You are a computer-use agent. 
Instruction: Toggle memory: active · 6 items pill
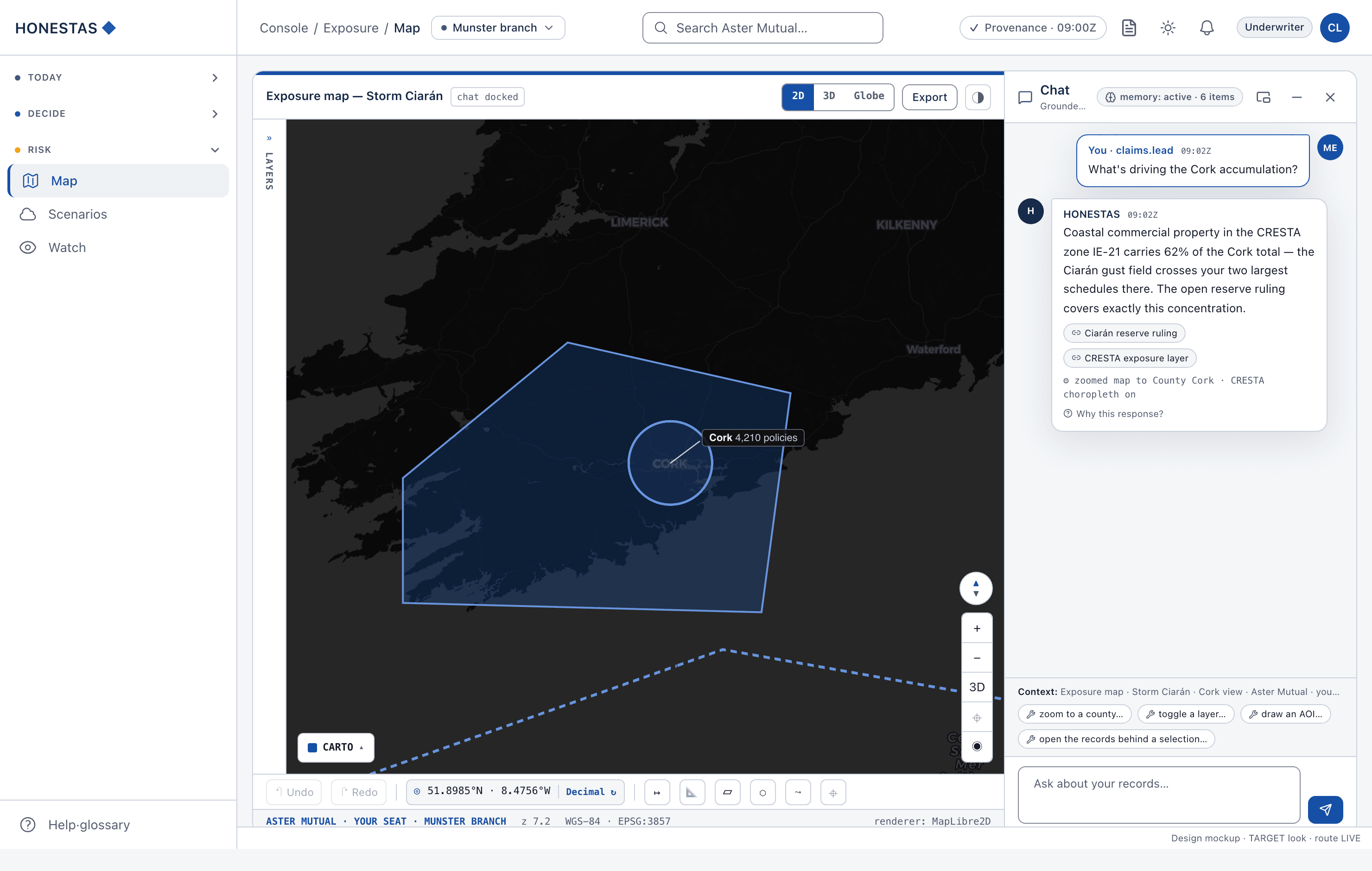[x=1170, y=97]
